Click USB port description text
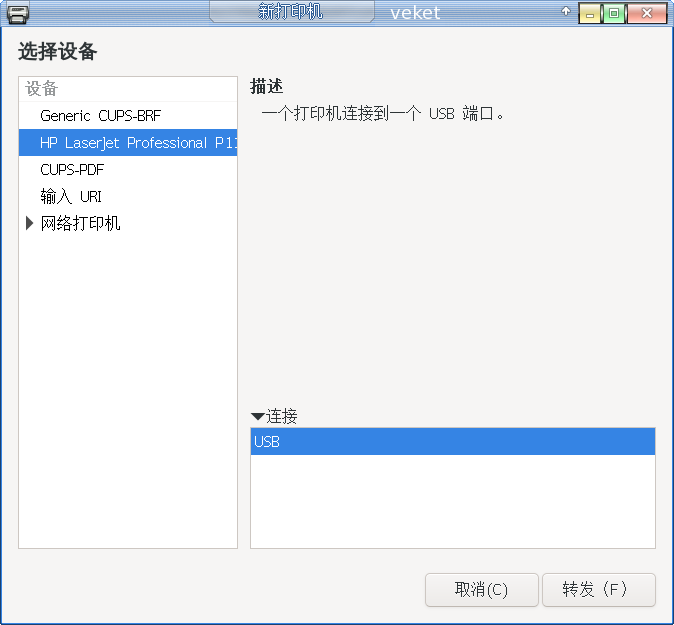Viewport: 674px width, 625px height. click(x=383, y=114)
